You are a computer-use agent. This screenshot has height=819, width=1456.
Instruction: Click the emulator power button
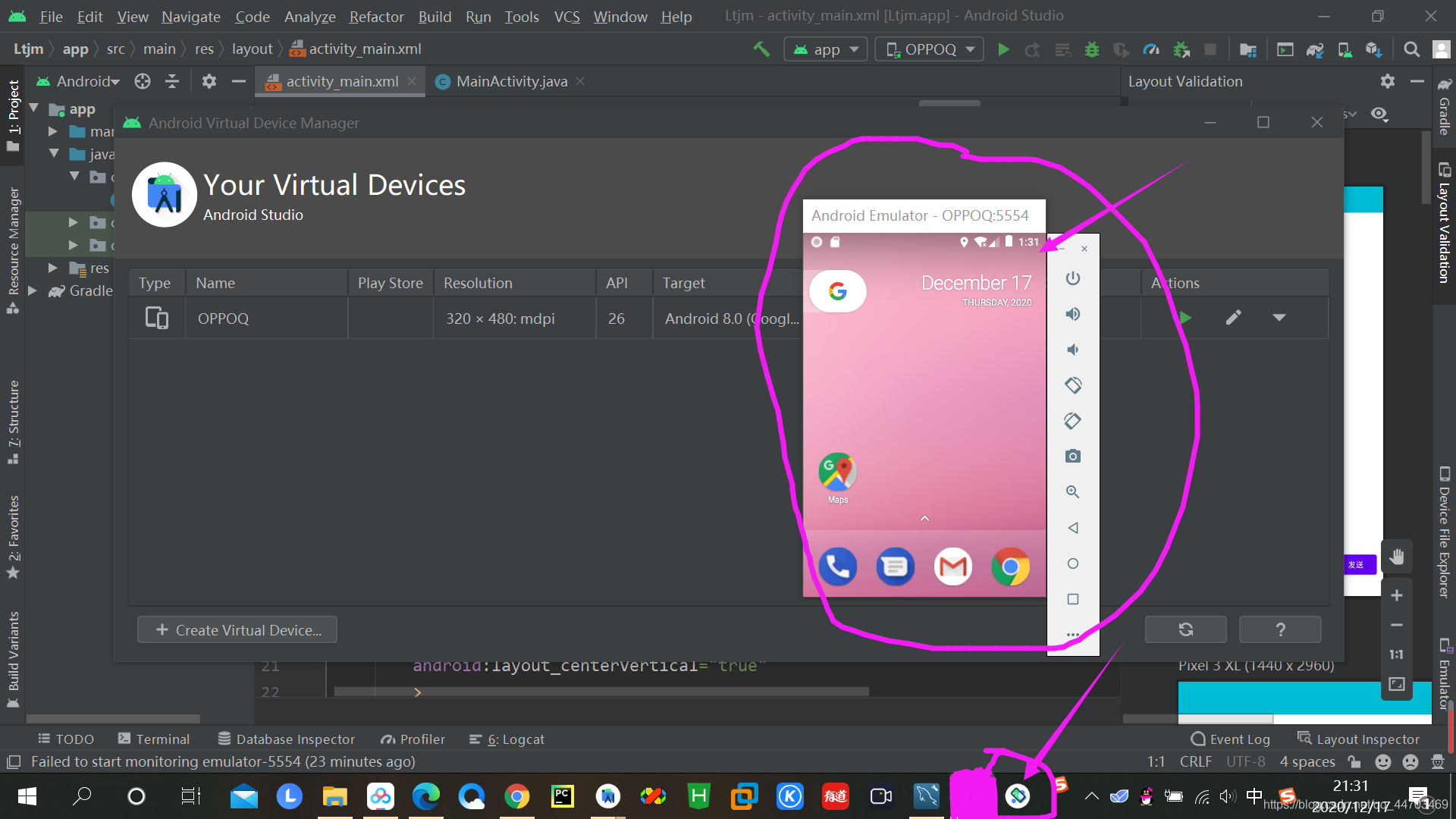click(1072, 278)
